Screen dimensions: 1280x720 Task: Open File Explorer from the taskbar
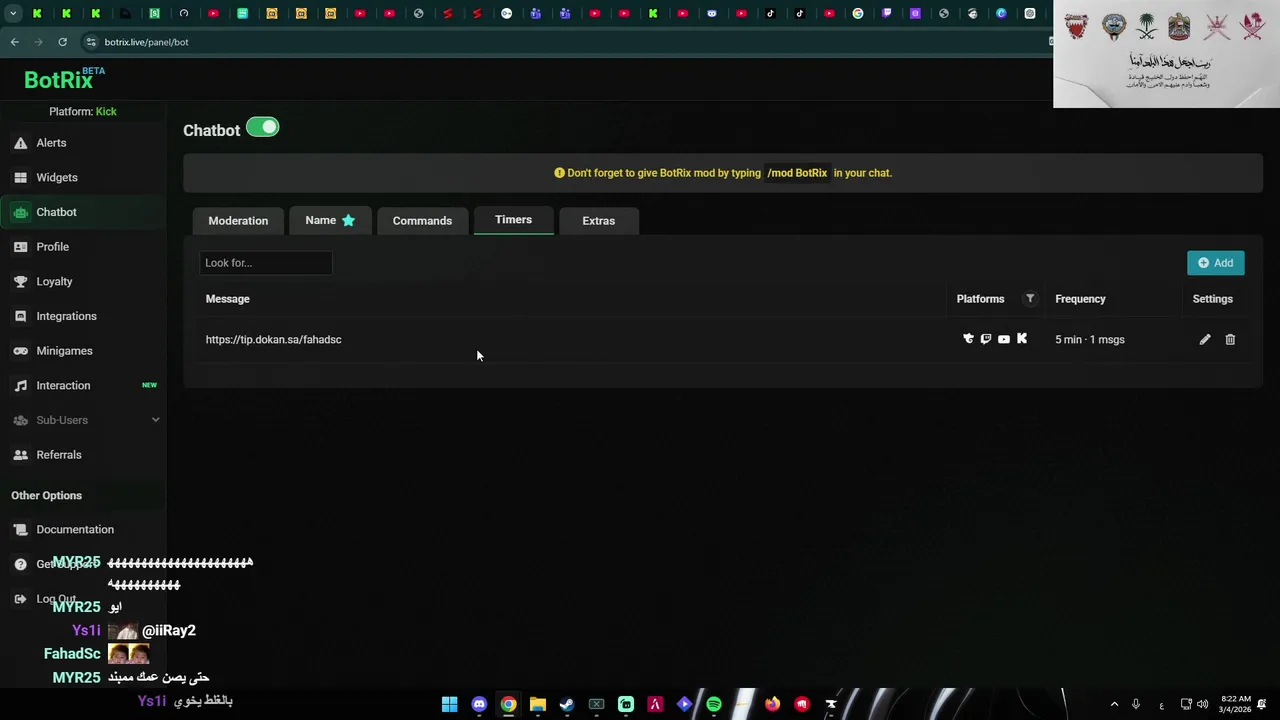(537, 705)
